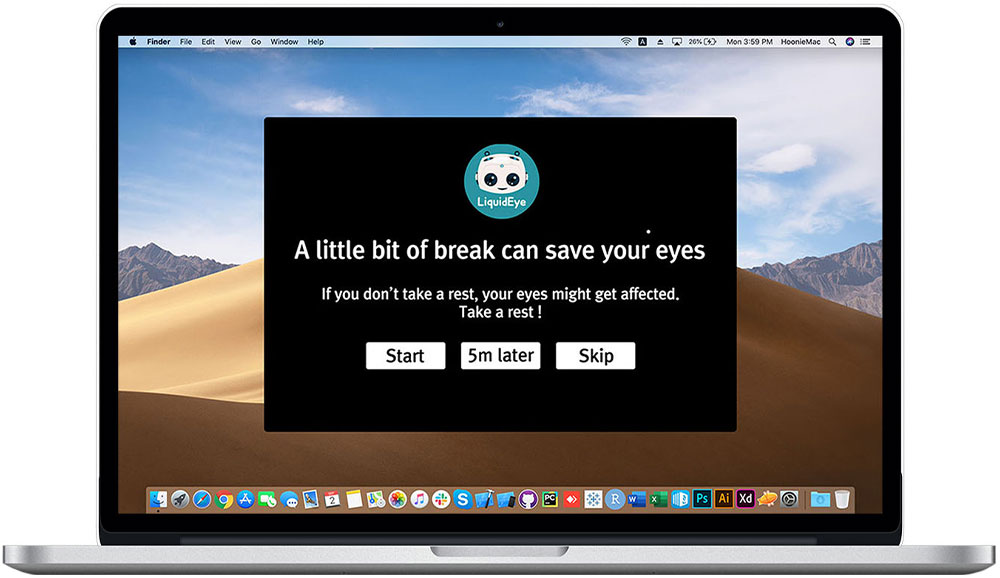This screenshot has width=1000, height=578.
Task: Open Slack from the dock
Action: [x=441, y=500]
